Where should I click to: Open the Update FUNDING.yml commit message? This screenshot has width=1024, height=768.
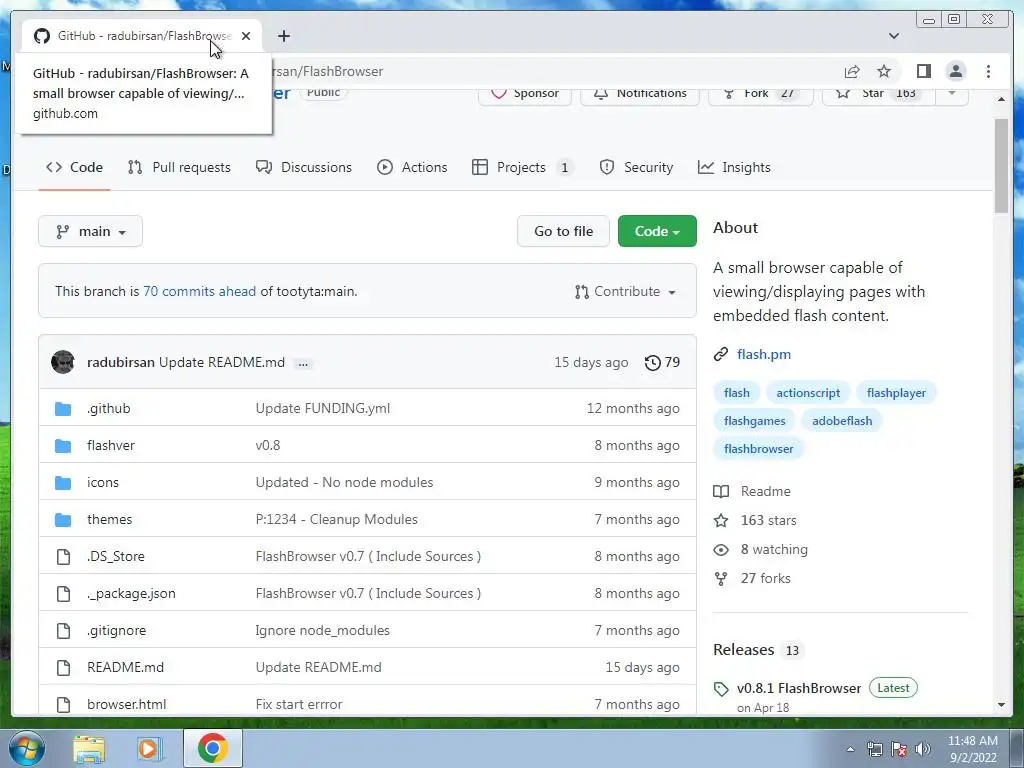(x=323, y=408)
